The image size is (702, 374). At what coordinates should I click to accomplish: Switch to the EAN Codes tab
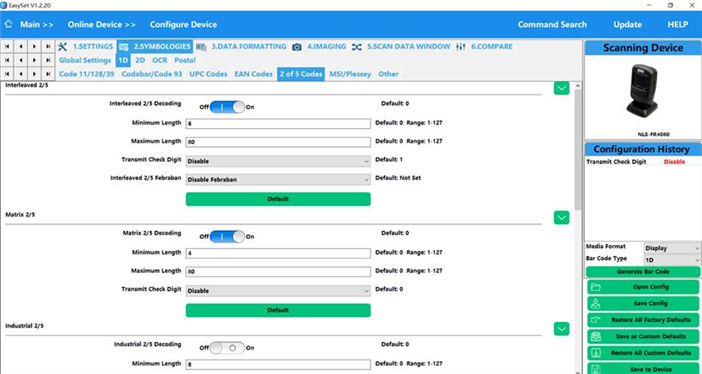[253, 74]
